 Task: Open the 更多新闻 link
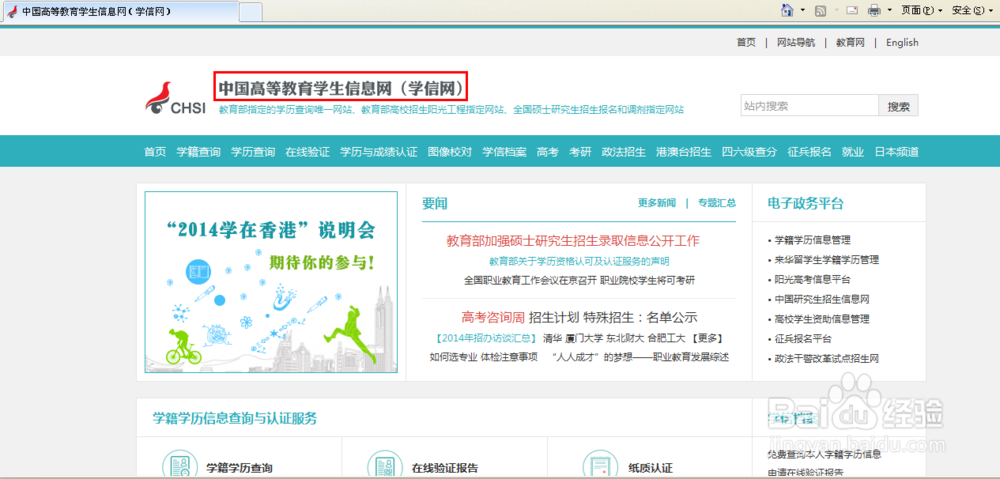(656, 203)
